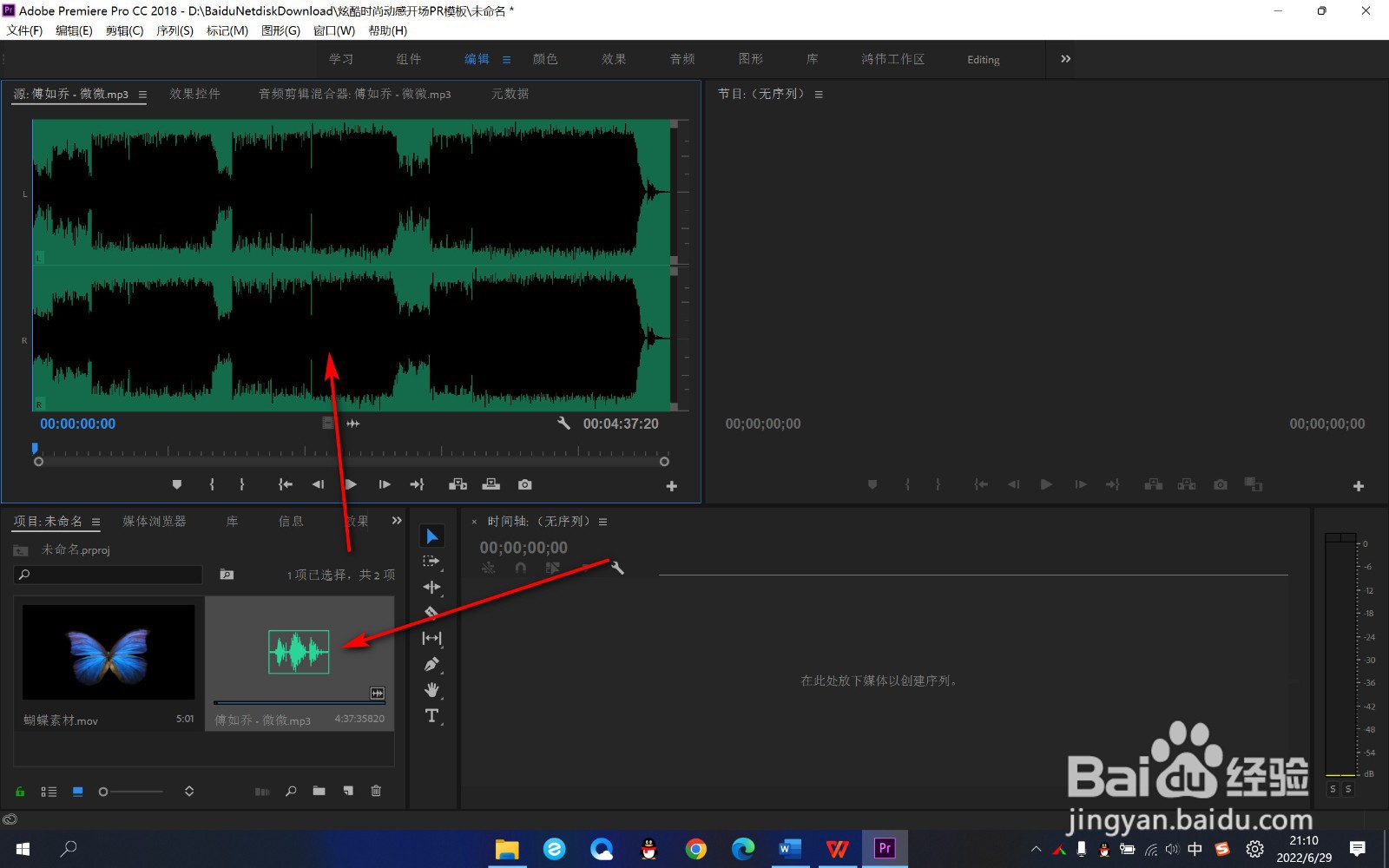Open Timeline panel menu

(x=602, y=522)
